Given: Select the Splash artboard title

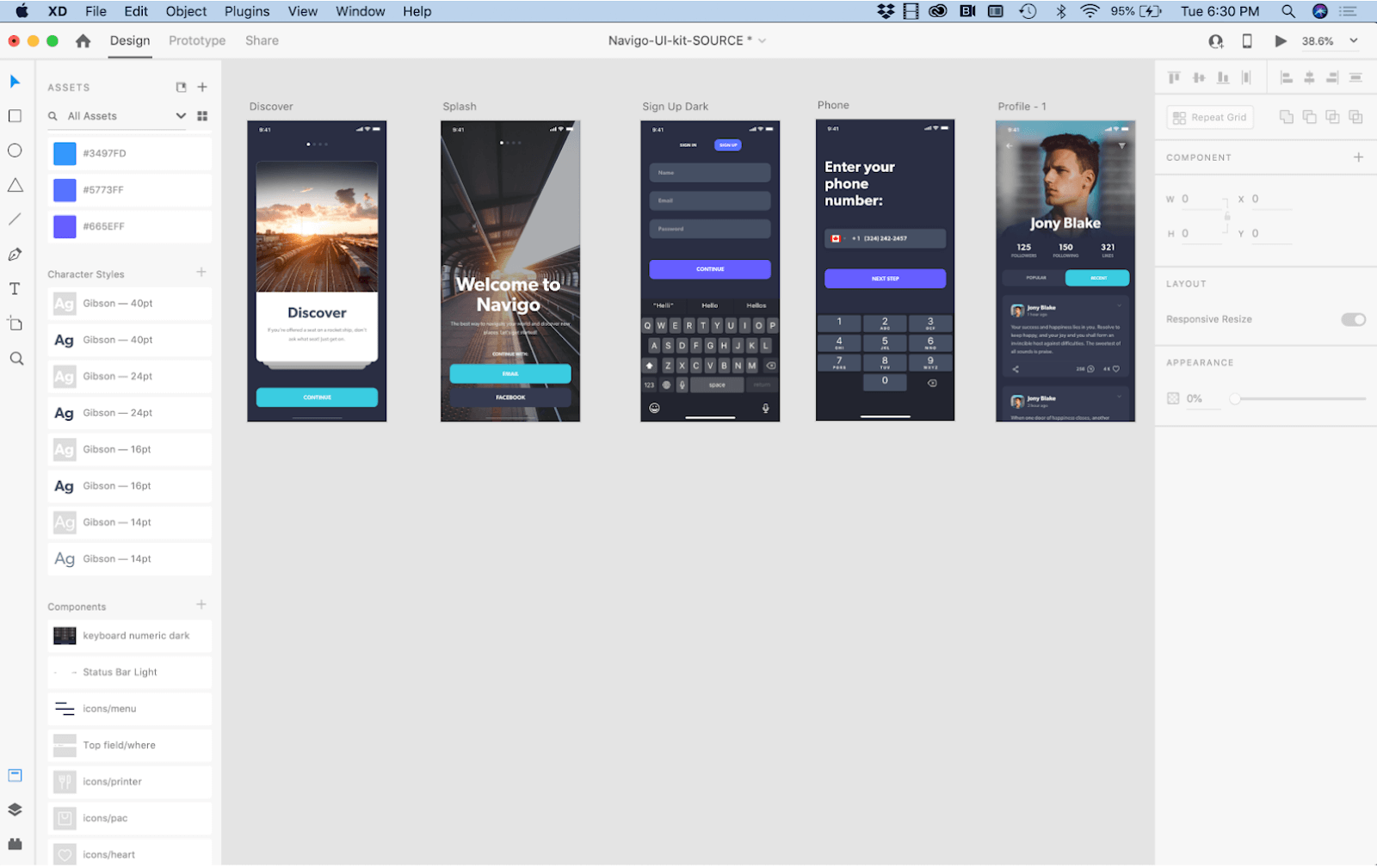Looking at the screenshot, I should click(x=460, y=107).
